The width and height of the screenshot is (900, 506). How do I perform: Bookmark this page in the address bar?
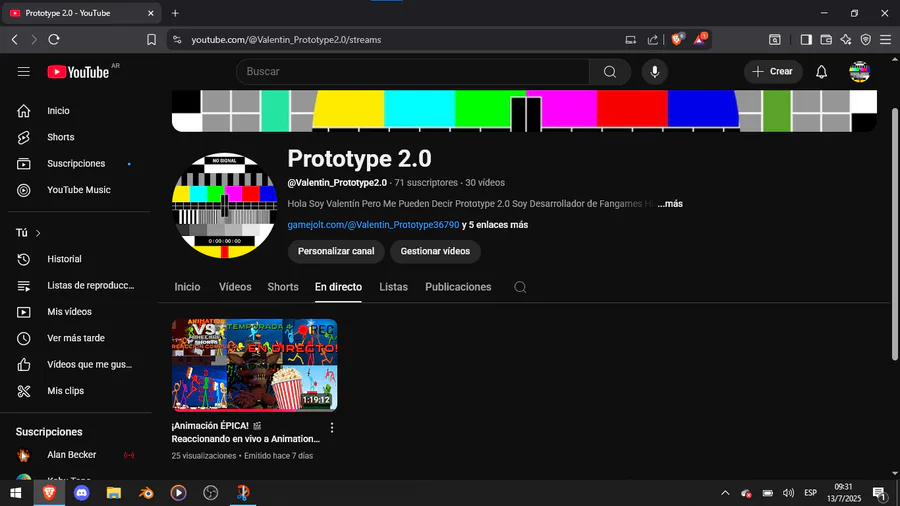coord(151,40)
